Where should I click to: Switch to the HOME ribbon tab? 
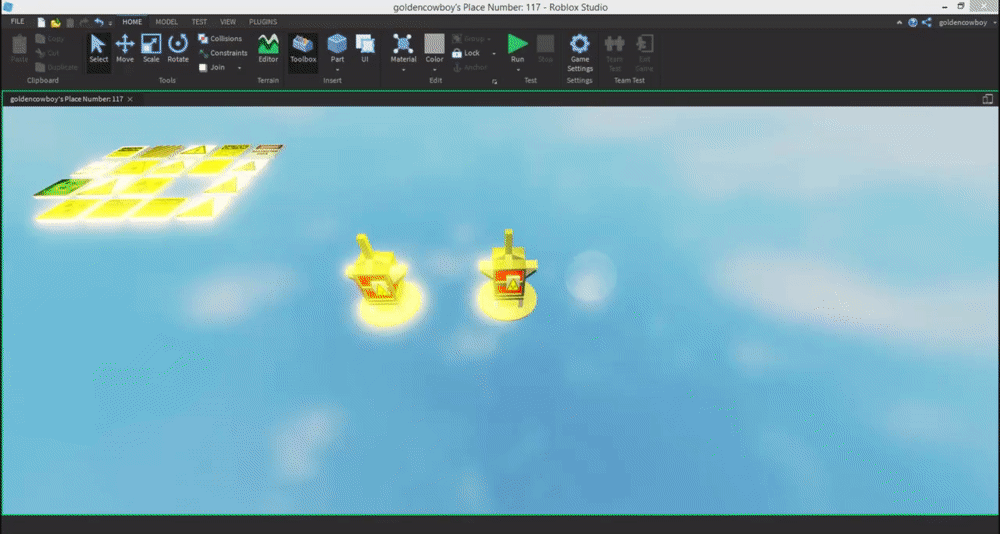(x=132, y=22)
